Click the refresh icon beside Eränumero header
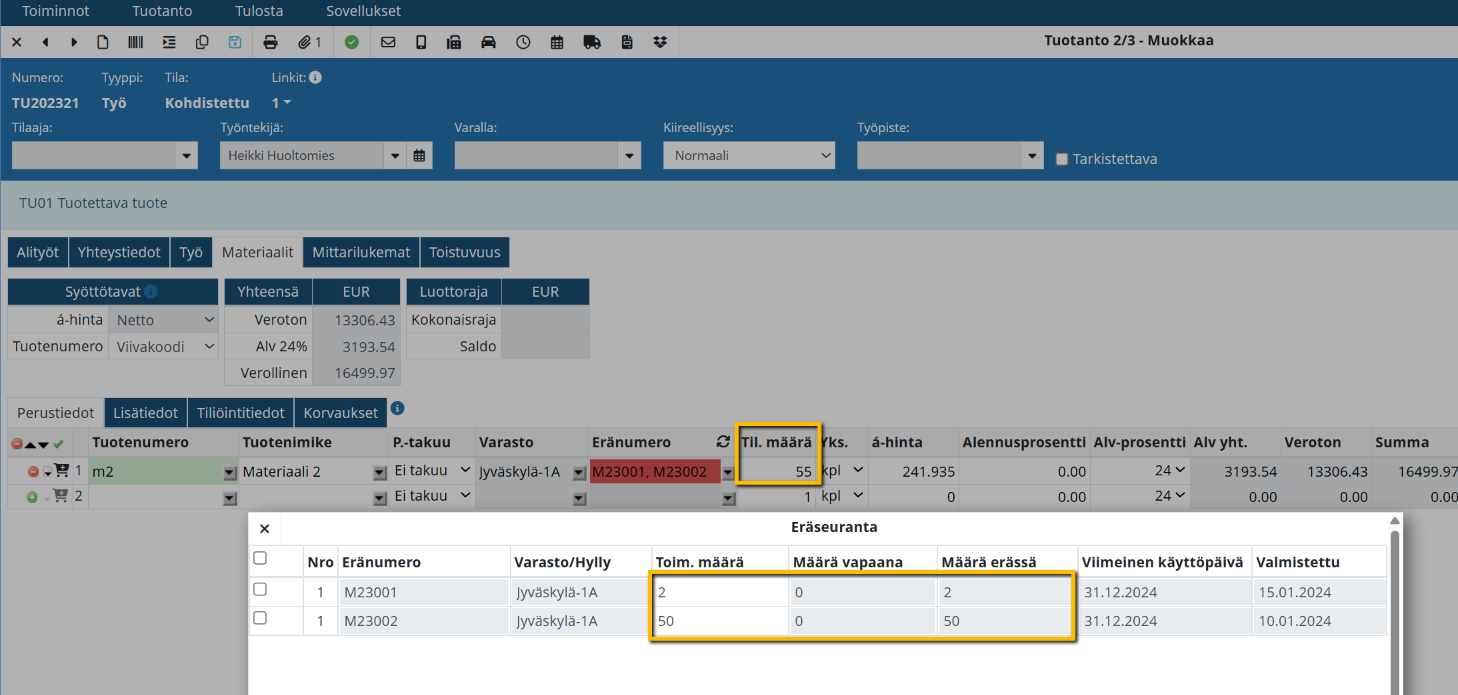 [x=723, y=442]
